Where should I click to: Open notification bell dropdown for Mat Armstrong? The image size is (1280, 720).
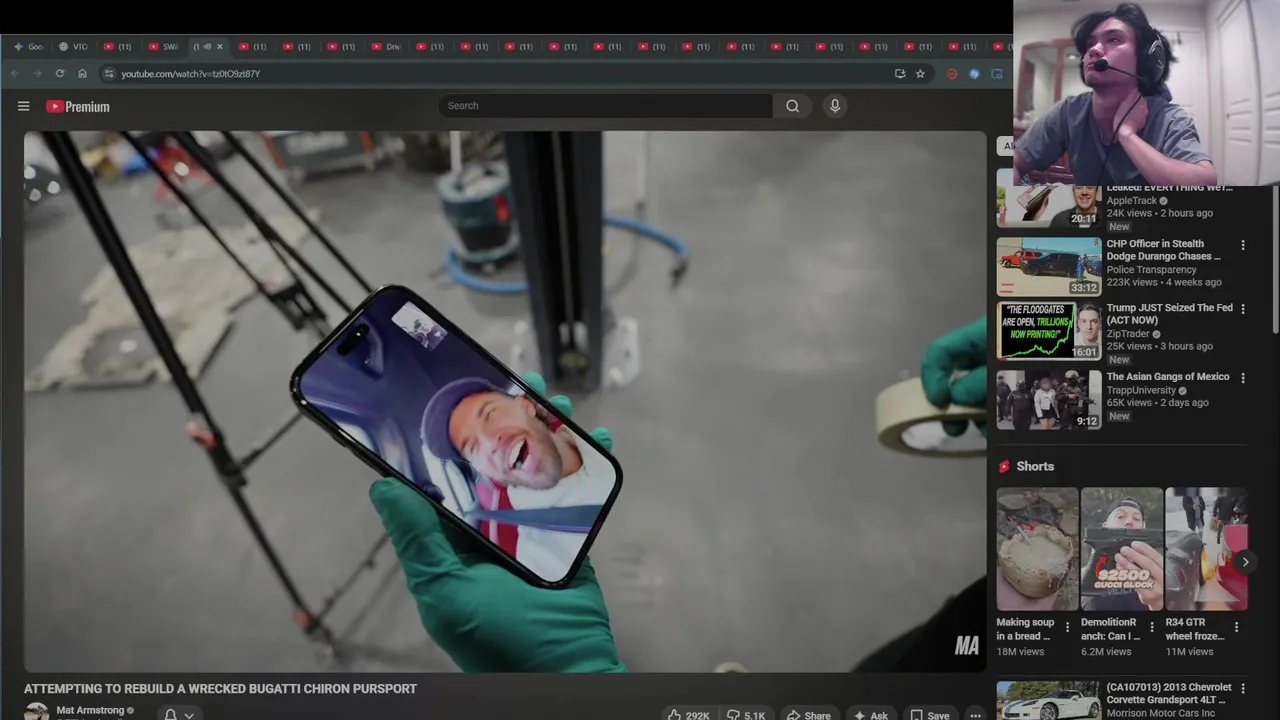coord(178,715)
